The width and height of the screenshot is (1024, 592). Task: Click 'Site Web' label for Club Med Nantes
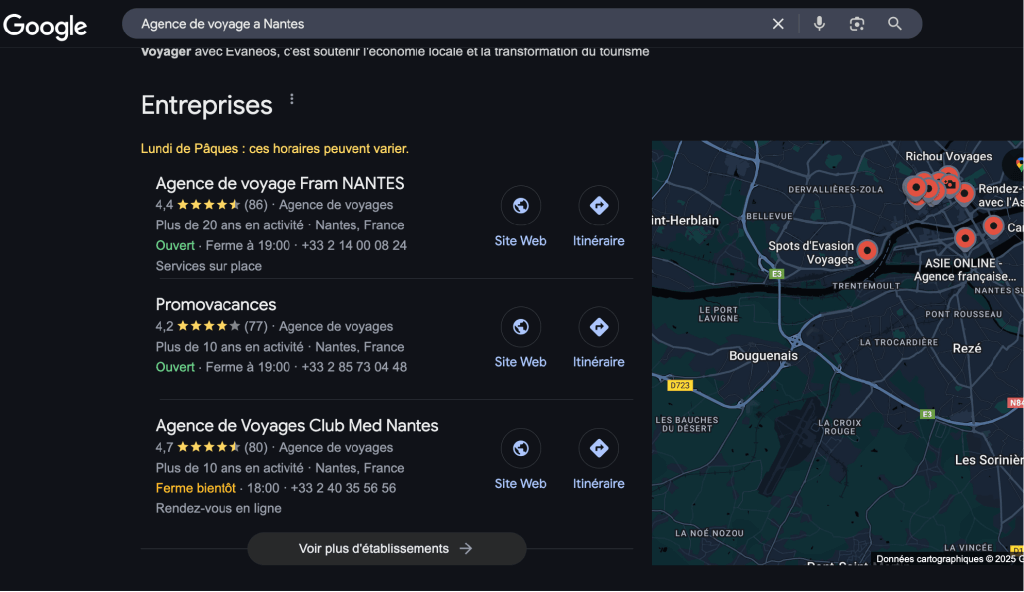(520, 484)
